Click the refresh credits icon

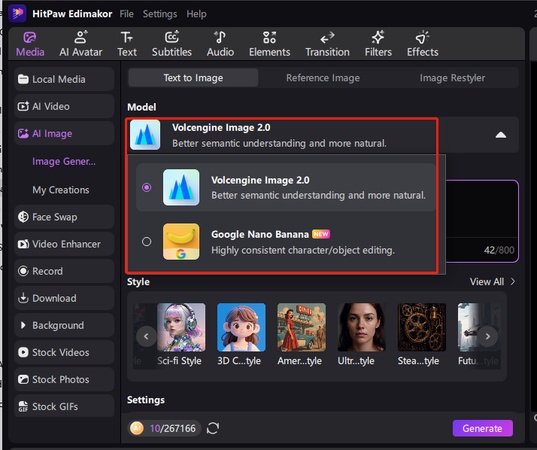tap(213, 428)
